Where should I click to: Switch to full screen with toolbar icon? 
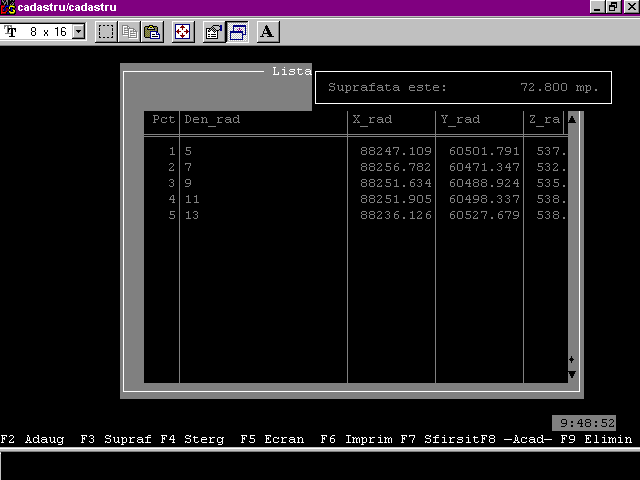[x=183, y=32]
